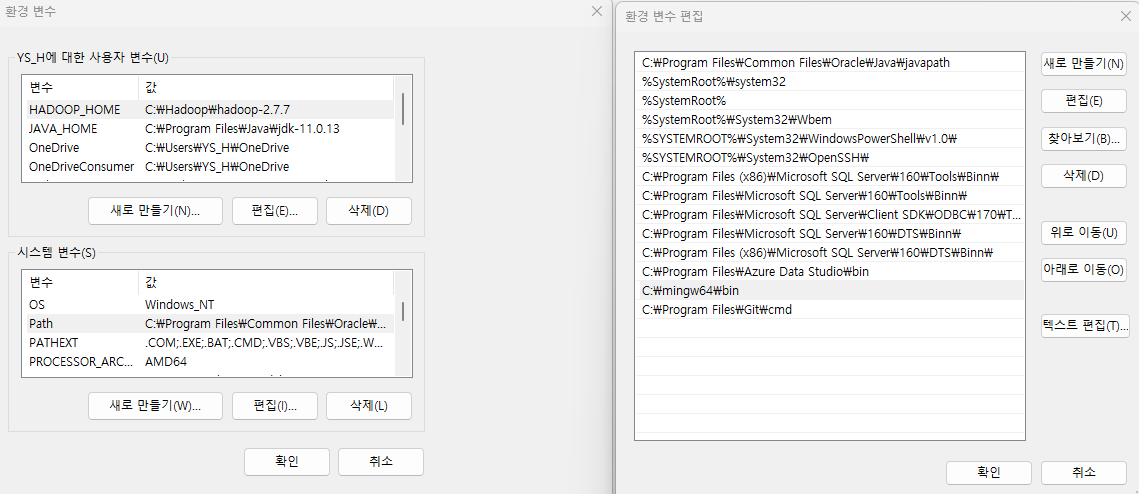Click 편집(E)... under user variables

click(275, 211)
